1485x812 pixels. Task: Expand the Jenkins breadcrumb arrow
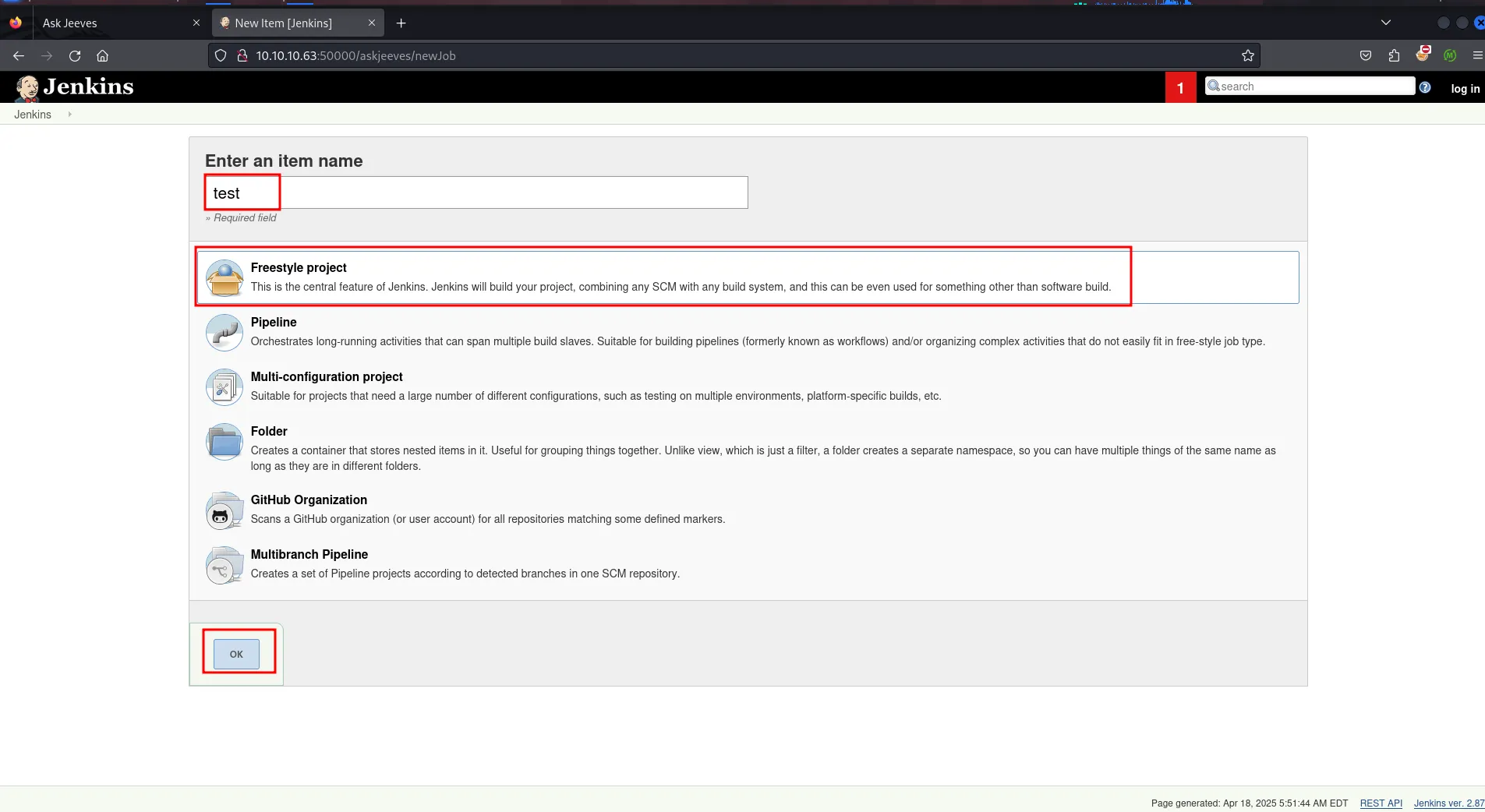(69, 114)
